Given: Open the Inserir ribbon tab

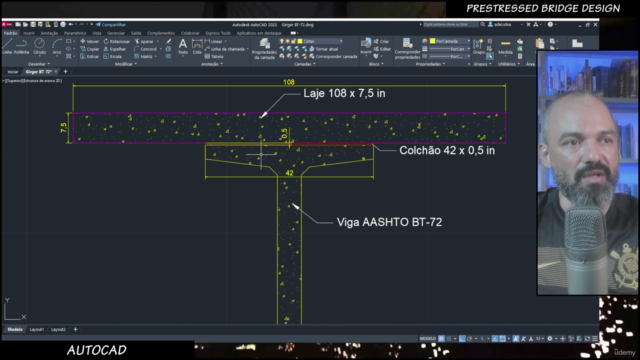Looking at the screenshot, I should click(29, 33).
